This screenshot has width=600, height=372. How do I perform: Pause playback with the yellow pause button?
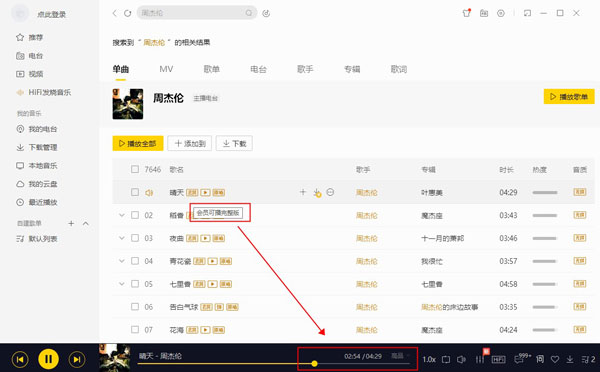point(48,359)
